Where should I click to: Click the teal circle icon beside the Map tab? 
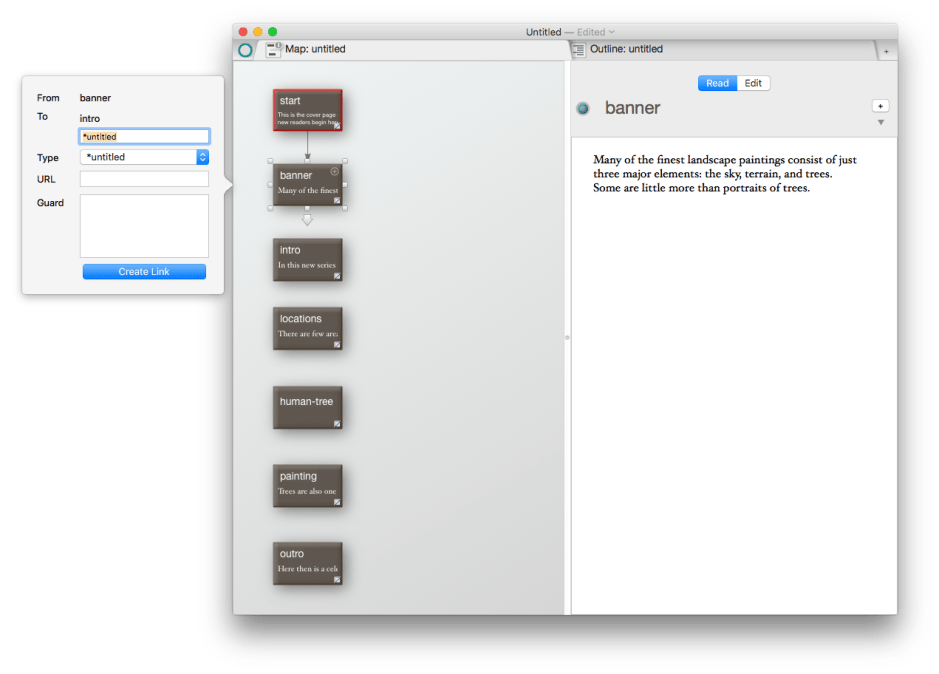pos(245,50)
